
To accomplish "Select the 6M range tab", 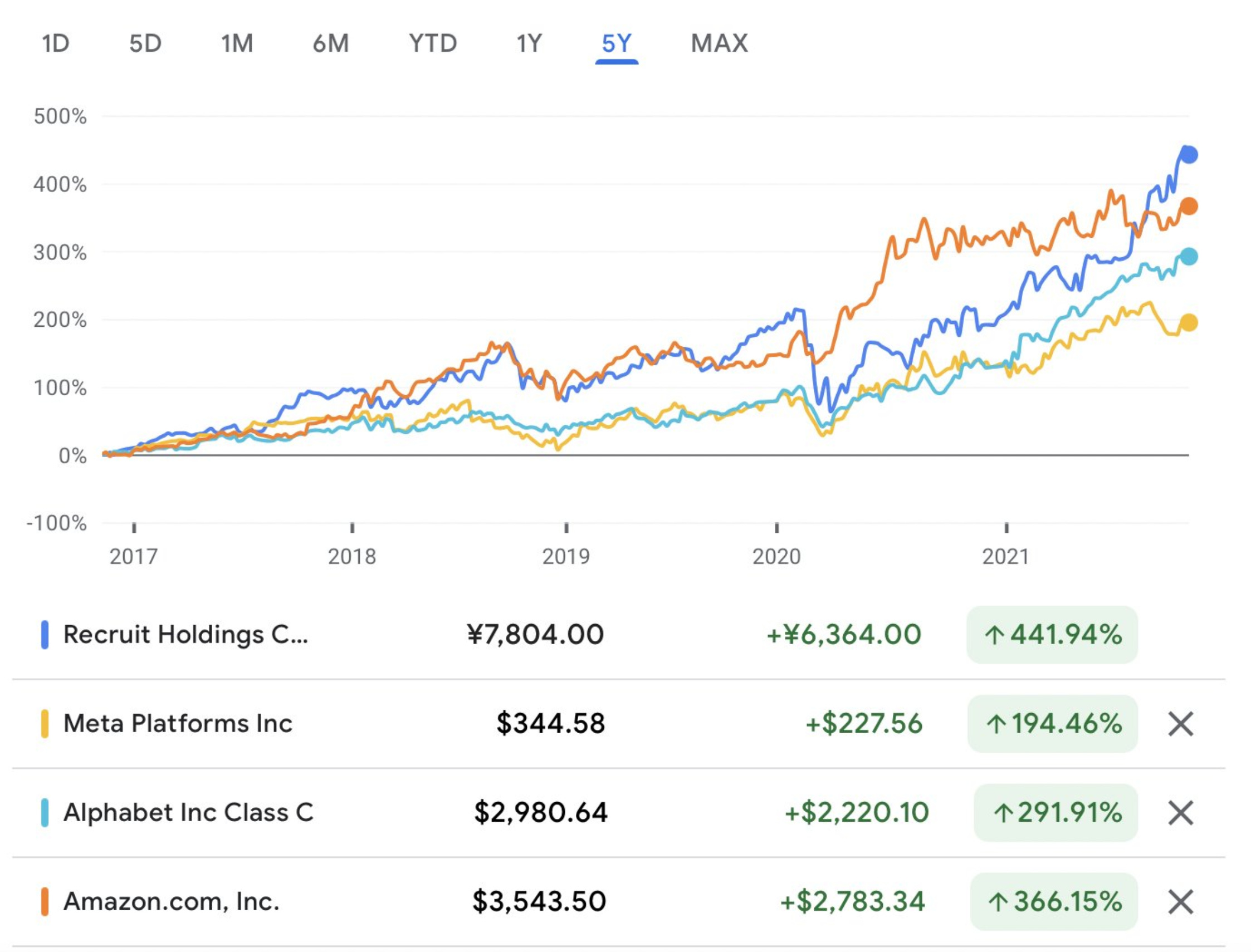I will click(x=331, y=43).
